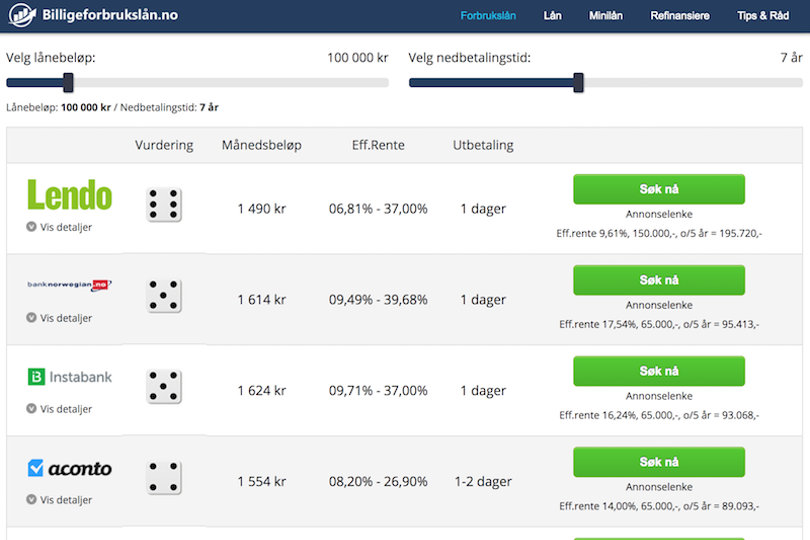Click the Billigeforbrukslån.no chart logo icon
This screenshot has width=810, height=540.
(x=22, y=14)
